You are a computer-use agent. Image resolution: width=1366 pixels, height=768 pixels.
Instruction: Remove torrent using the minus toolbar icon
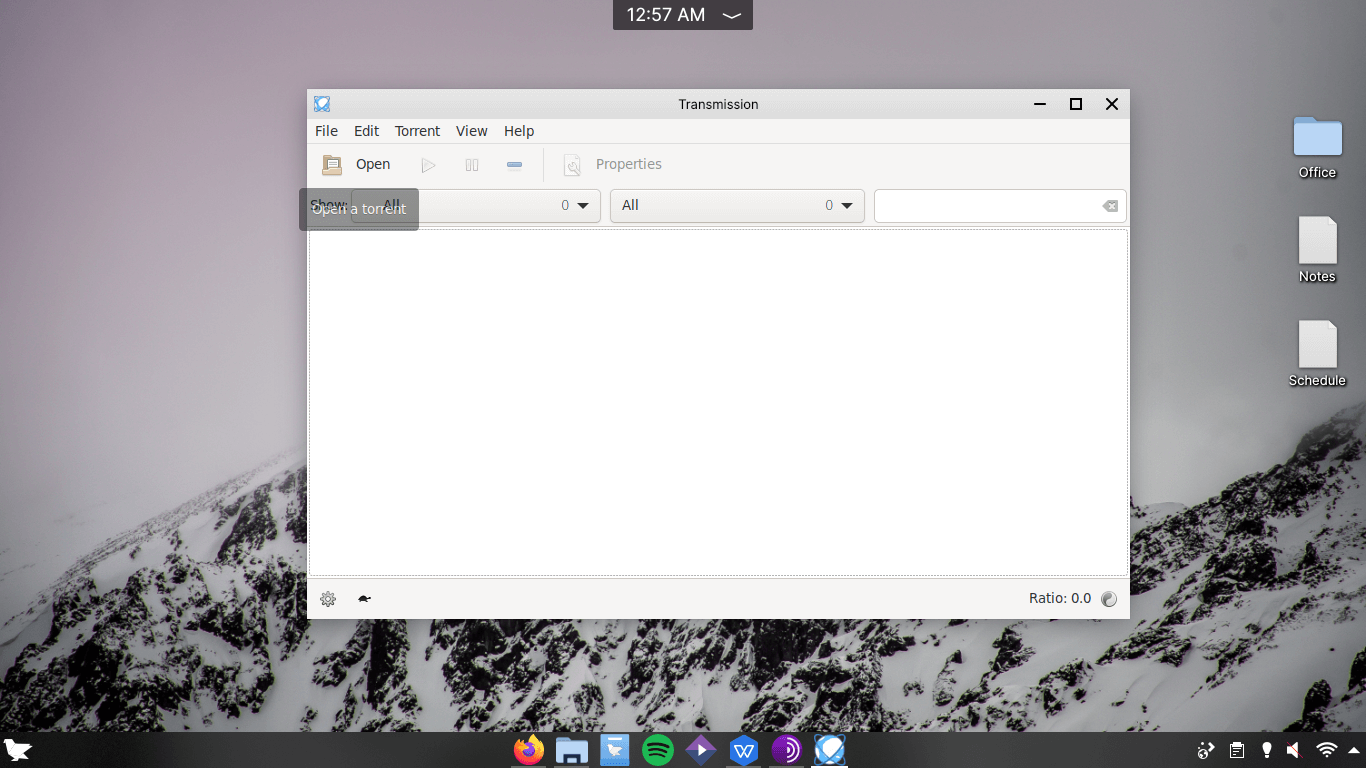514,165
